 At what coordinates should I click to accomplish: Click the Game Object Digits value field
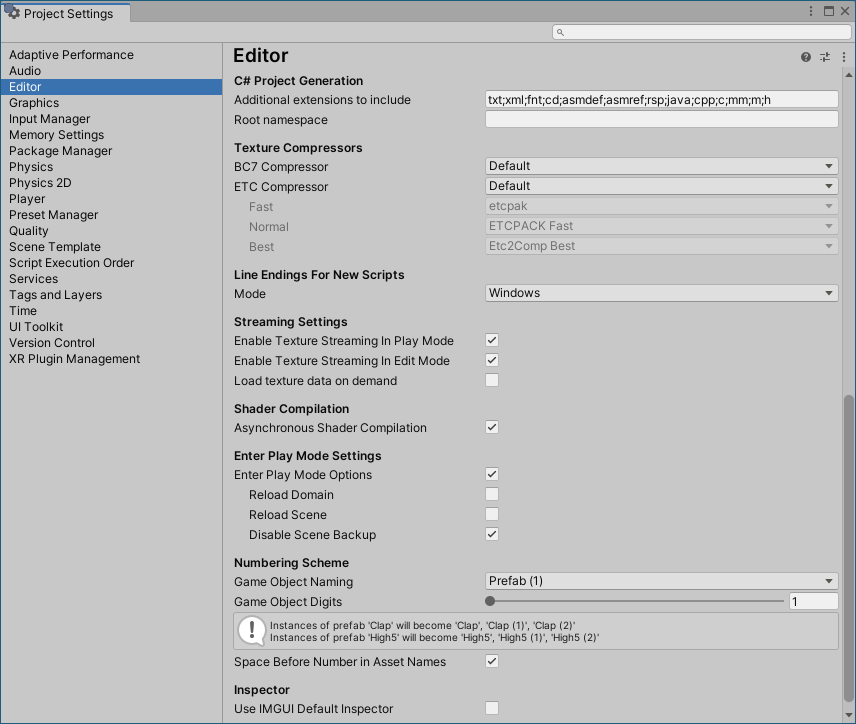[x=813, y=601]
